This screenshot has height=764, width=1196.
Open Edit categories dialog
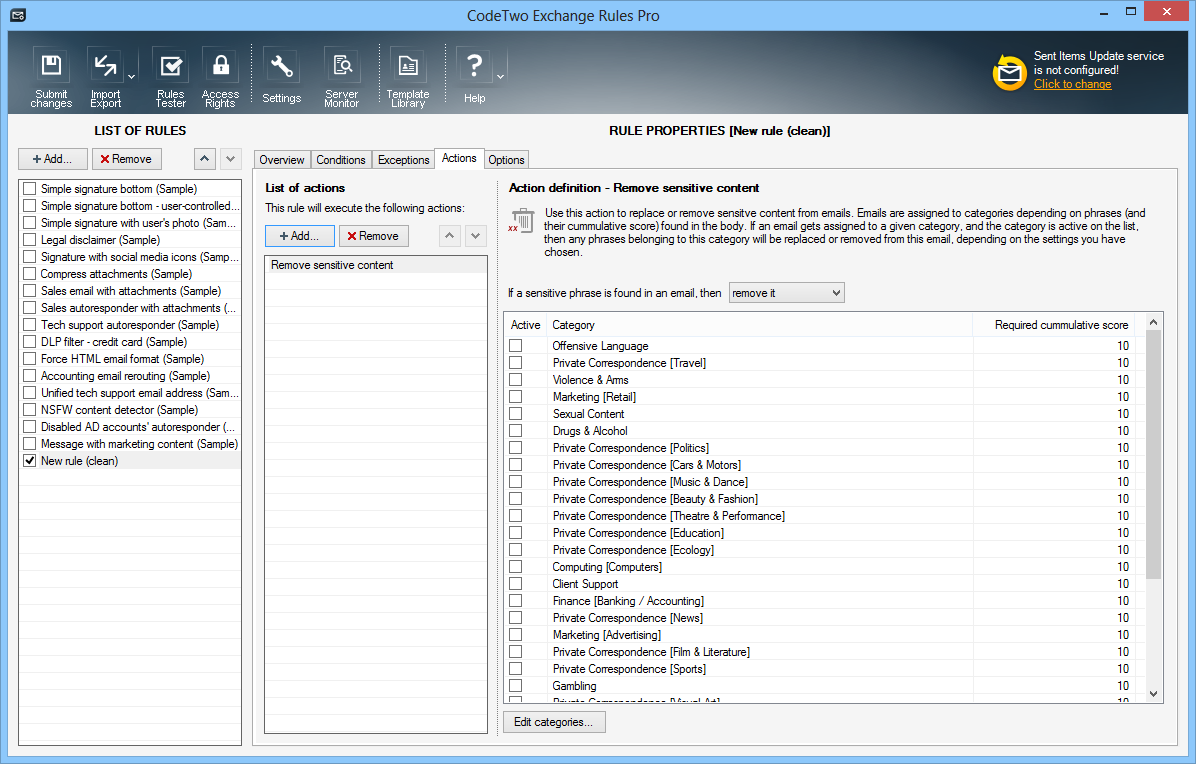click(x=554, y=721)
